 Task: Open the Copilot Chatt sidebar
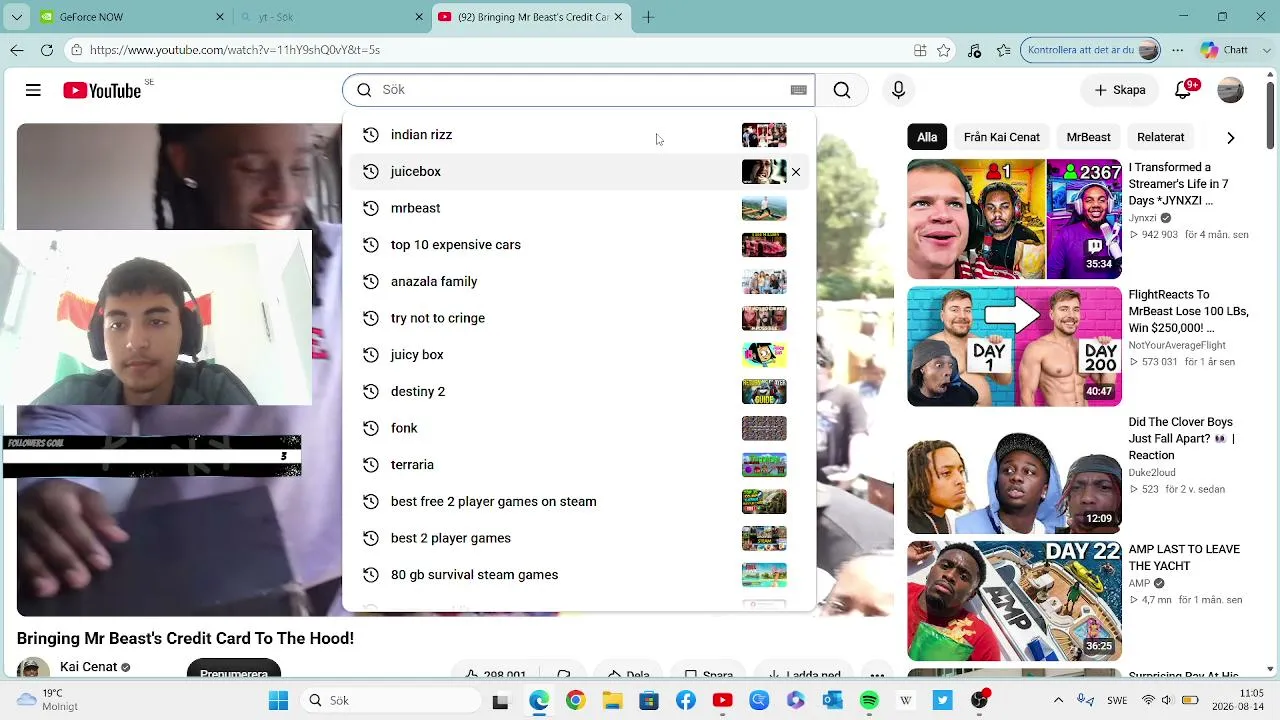[x=1224, y=50]
